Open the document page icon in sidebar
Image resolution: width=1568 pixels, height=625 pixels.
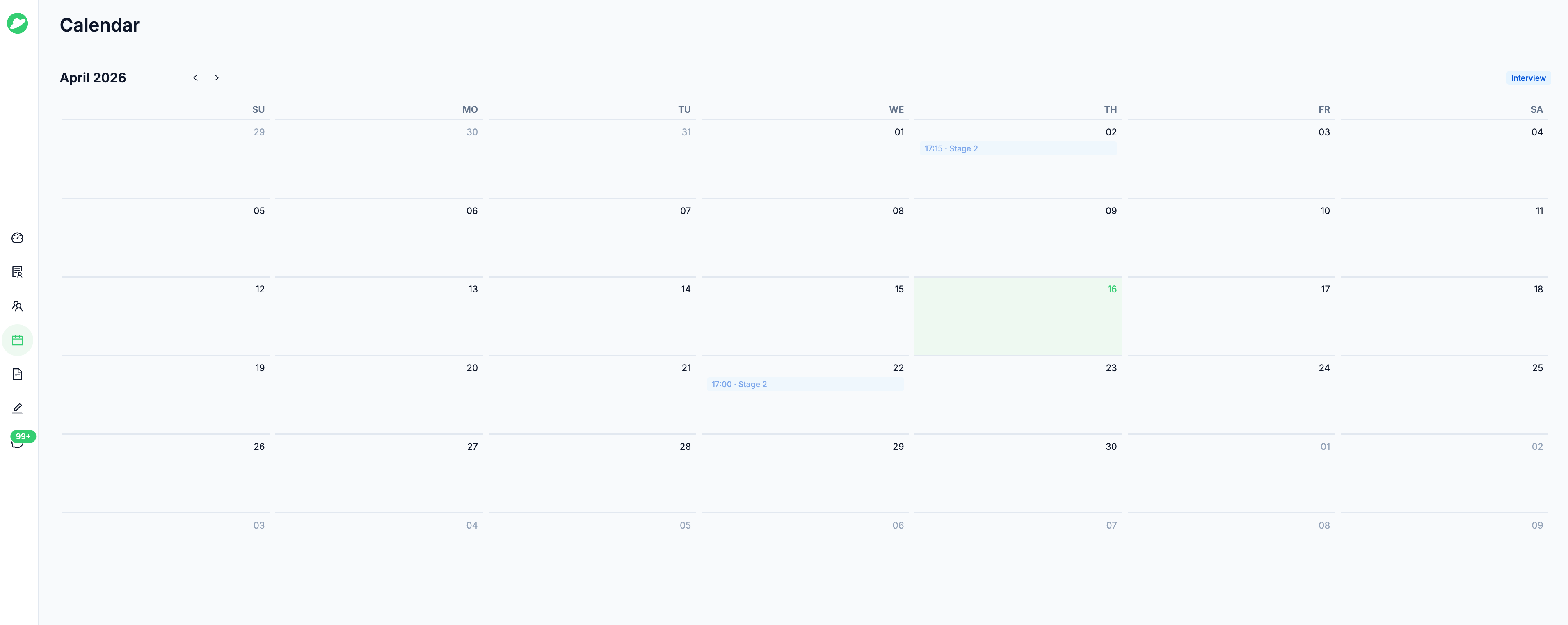pyautogui.click(x=17, y=374)
